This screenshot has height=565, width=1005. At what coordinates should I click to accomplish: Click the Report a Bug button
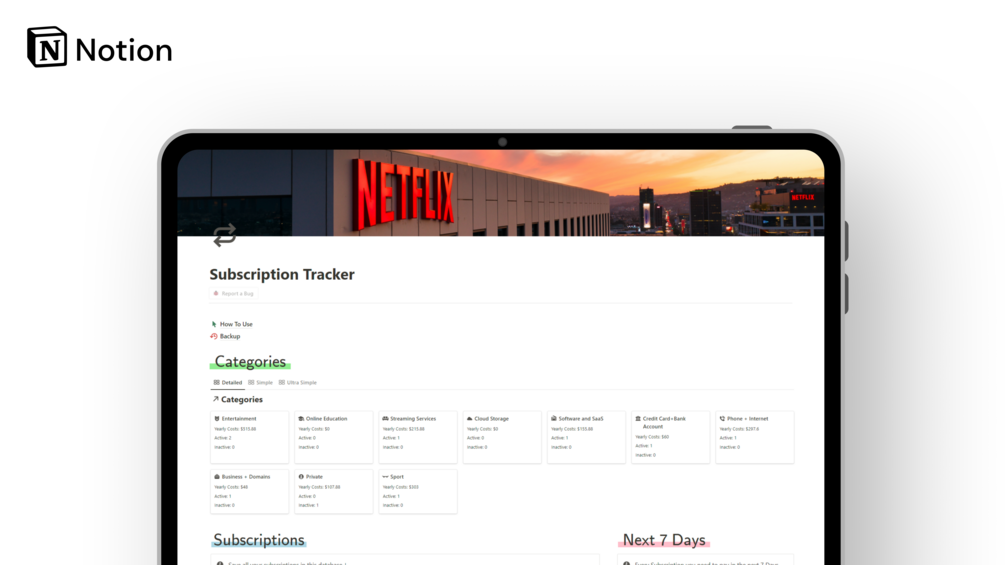[233, 293]
